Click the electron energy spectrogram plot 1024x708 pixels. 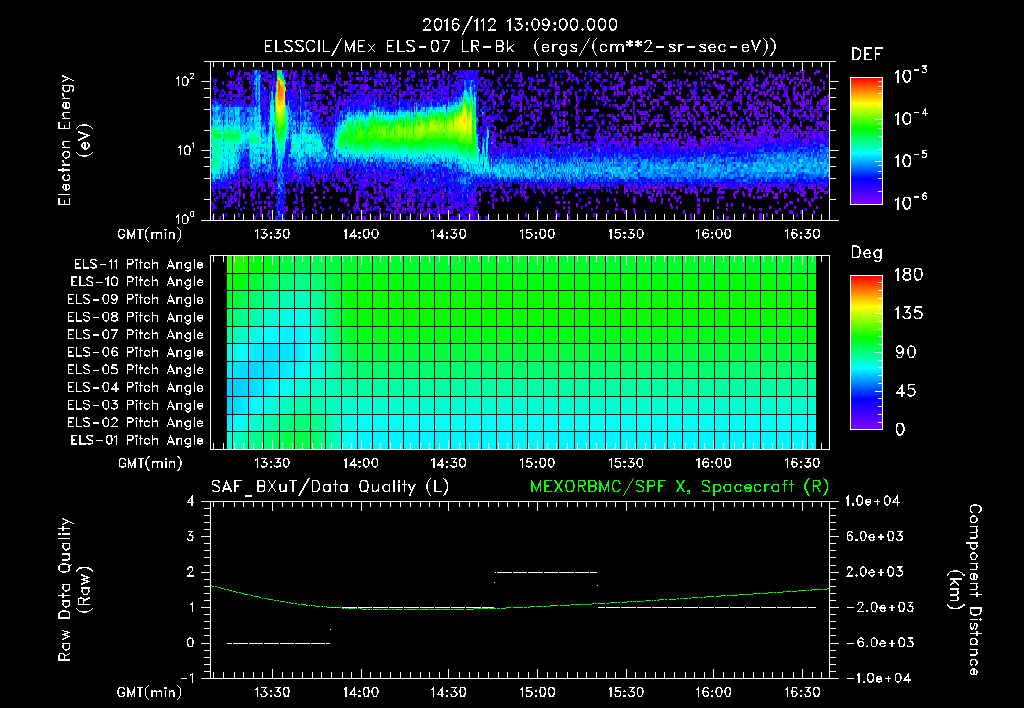coord(520,140)
